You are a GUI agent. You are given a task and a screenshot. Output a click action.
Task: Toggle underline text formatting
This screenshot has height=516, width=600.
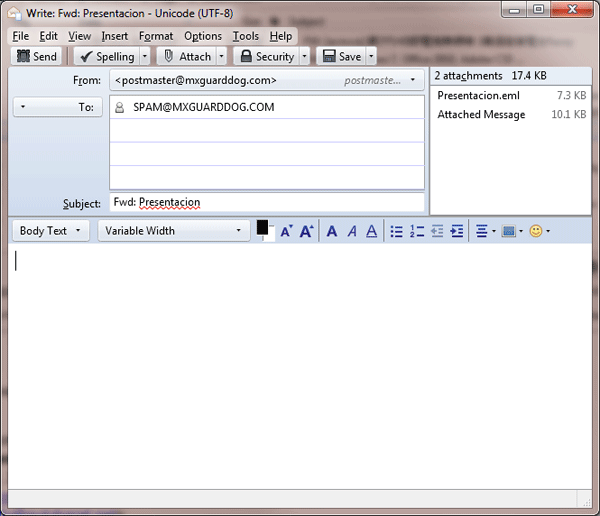371,231
